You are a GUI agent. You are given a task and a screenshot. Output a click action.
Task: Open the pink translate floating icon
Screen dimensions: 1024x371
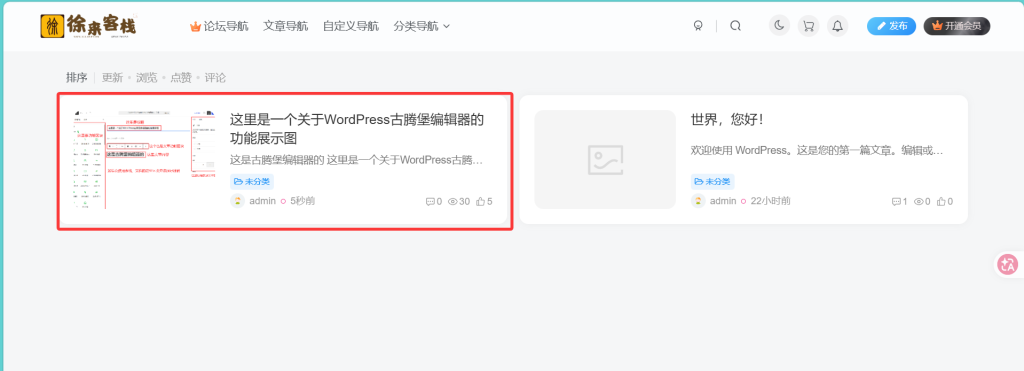pos(1008,265)
